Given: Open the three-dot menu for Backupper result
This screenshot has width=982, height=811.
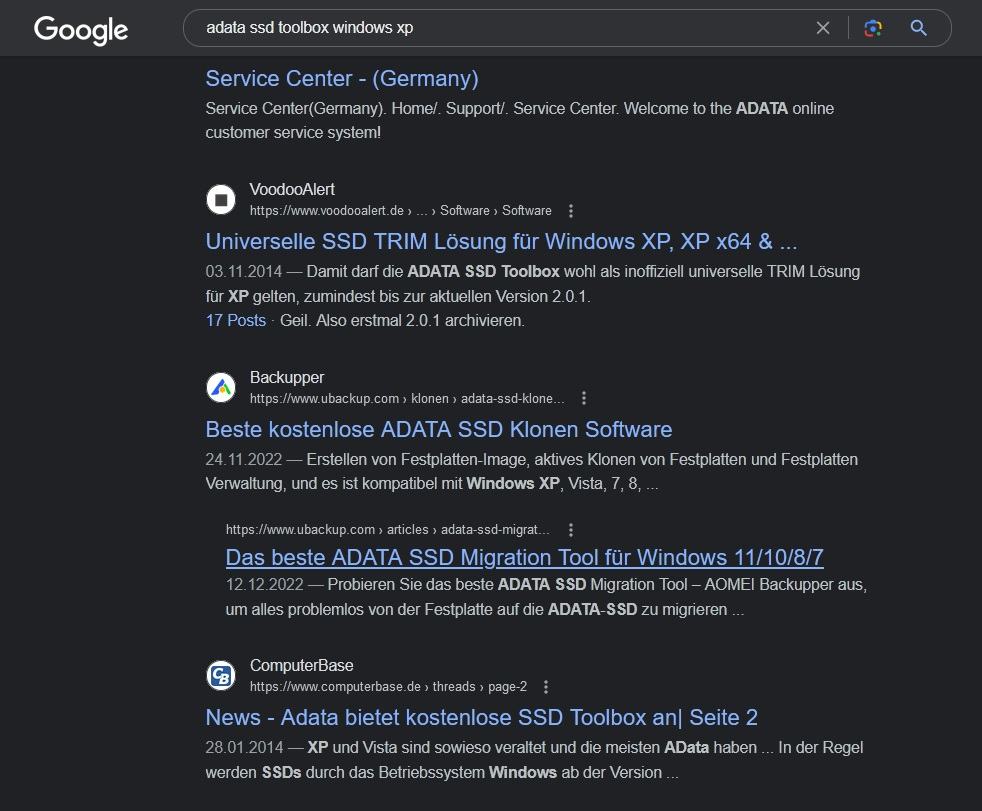Looking at the screenshot, I should tap(584, 398).
